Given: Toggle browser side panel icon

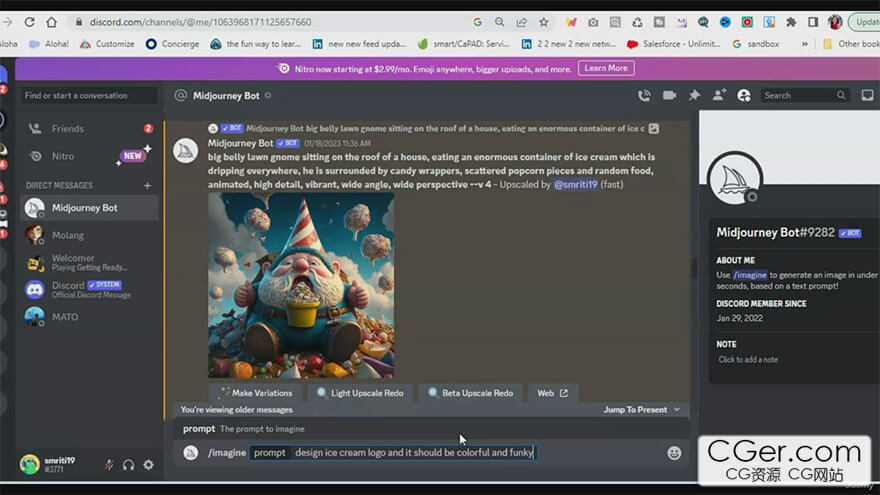Looking at the screenshot, I should coord(813,22).
